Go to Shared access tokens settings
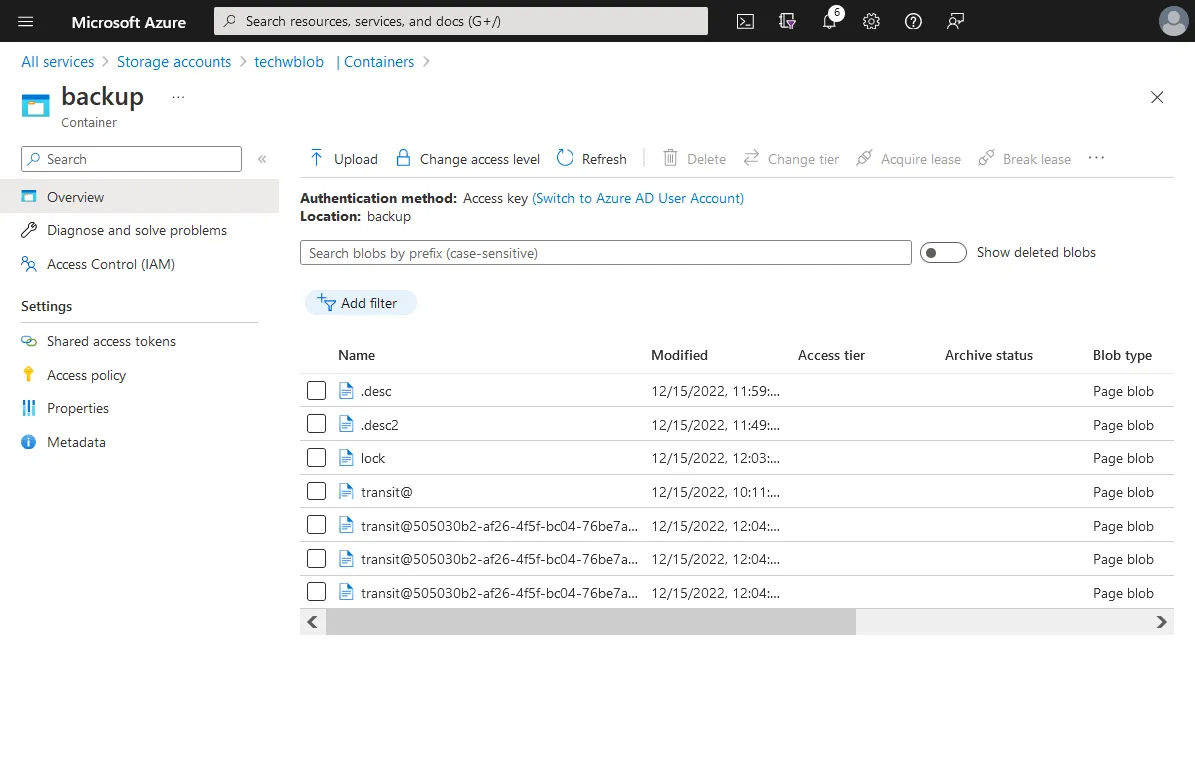1195x779 pixels. click(111, 341)
